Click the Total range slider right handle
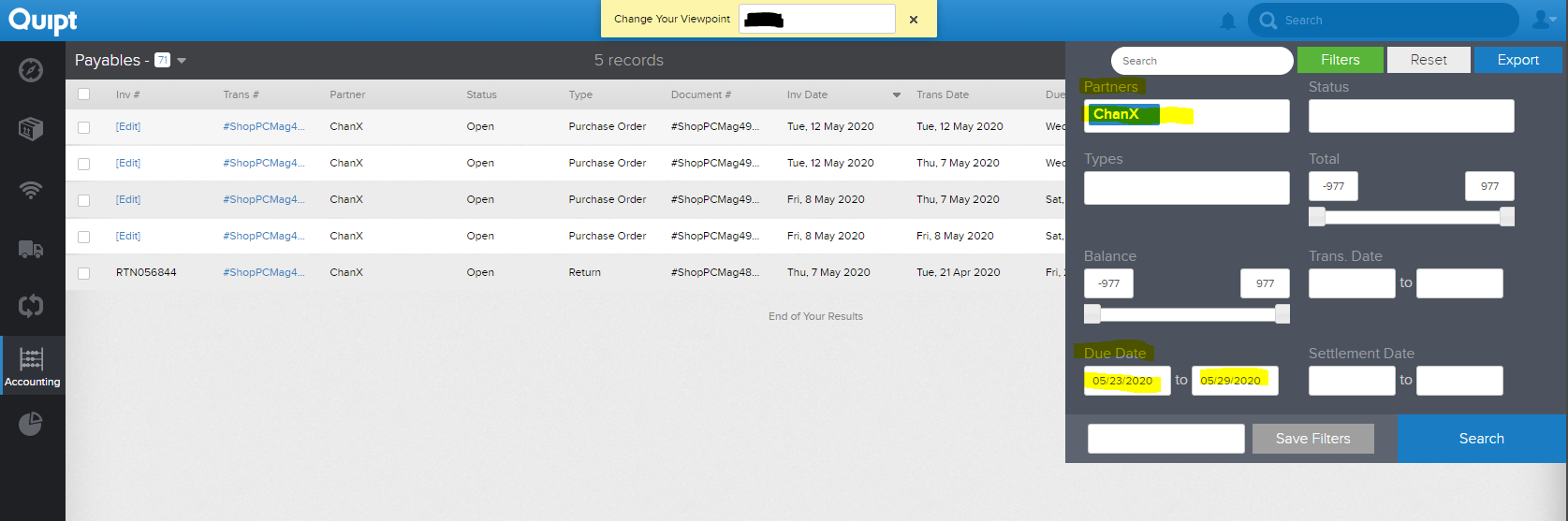This screenshot has height=521, width=1568. point(1507,217)
